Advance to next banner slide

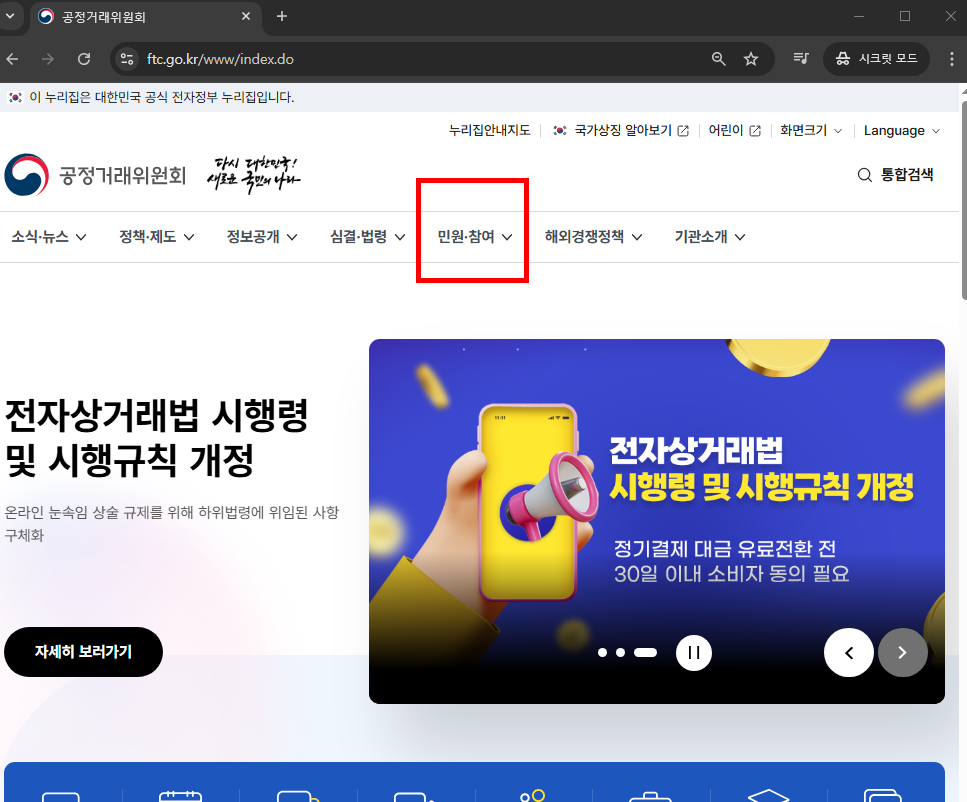click(x=902, y=652)
